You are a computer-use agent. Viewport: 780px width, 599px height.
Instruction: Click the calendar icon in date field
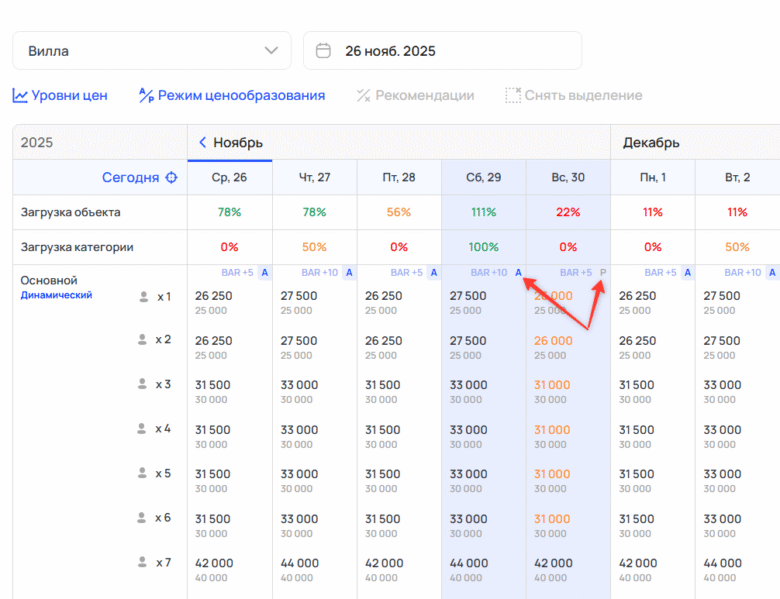coord(323,51)
